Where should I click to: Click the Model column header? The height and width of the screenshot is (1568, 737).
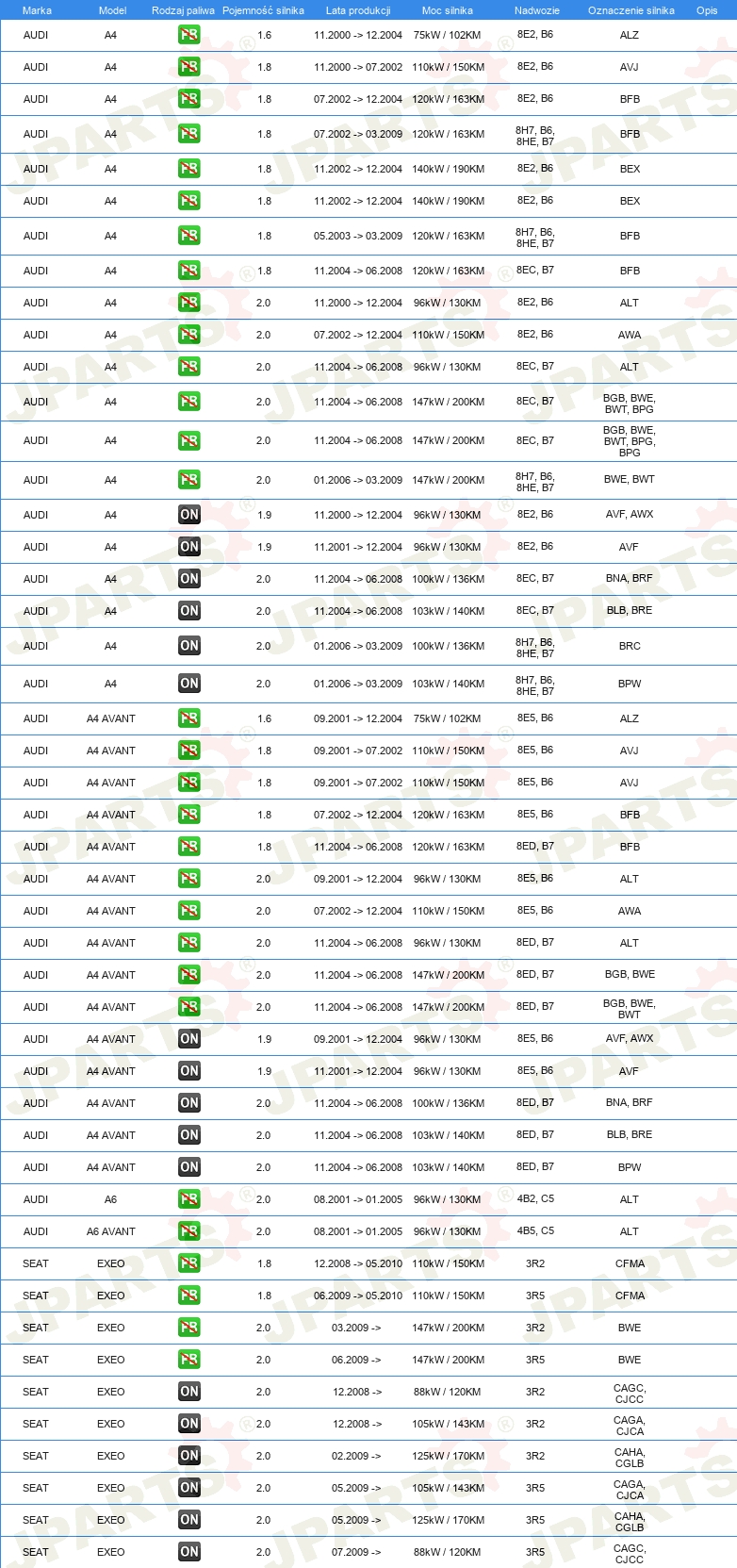pyautogui.click(x=112, y=10)
